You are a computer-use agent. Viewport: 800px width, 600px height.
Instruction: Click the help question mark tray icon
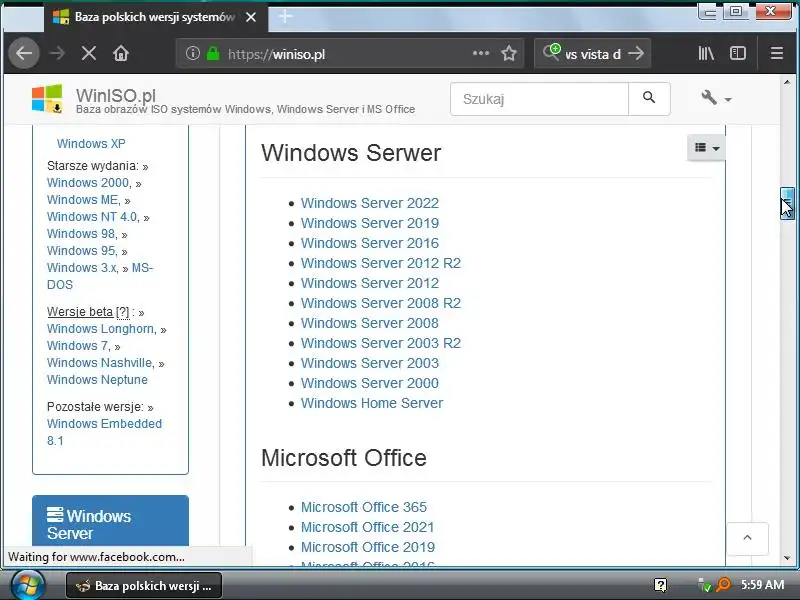[x=660, y=585]
